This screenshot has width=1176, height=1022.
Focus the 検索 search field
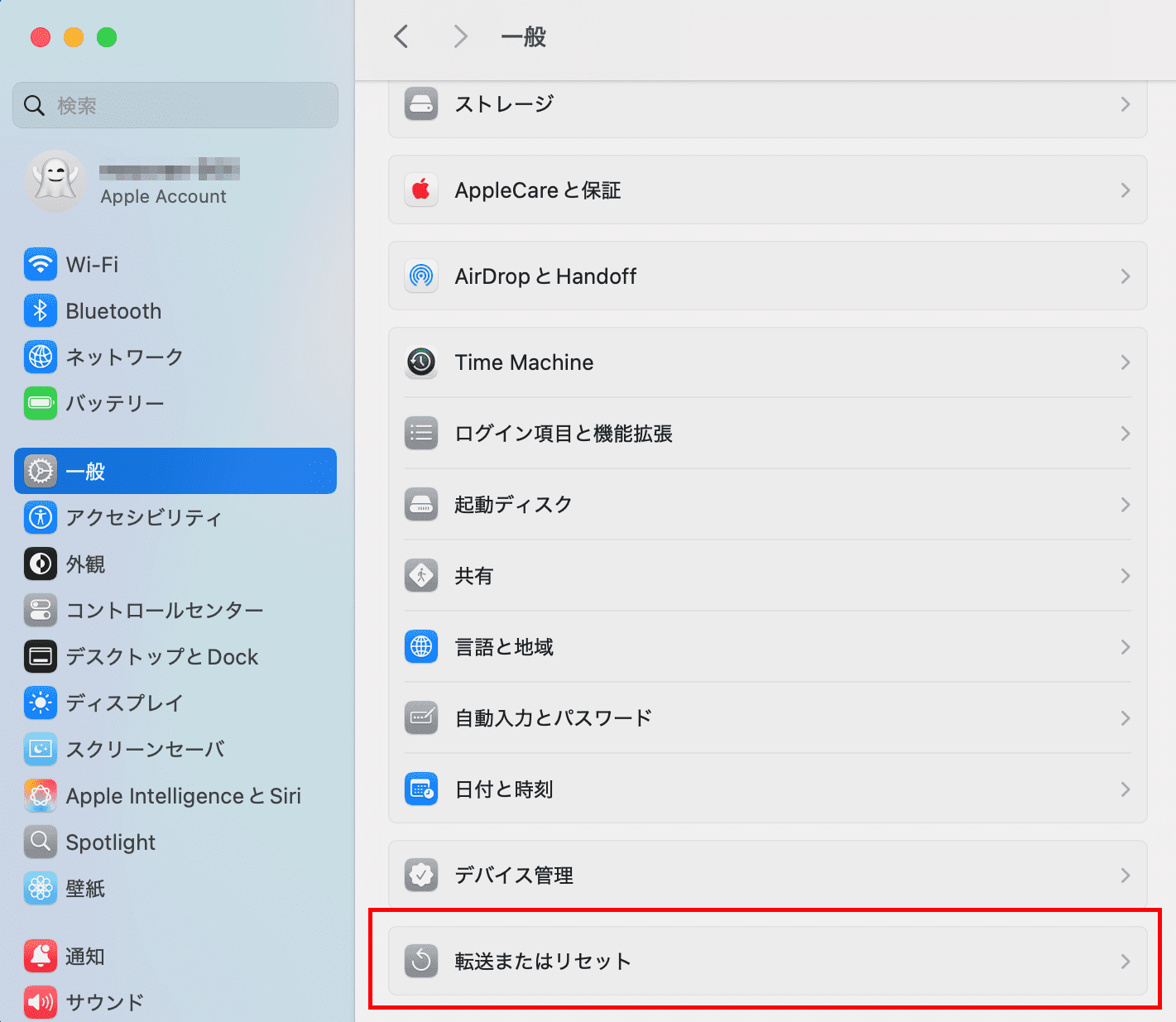175,105
